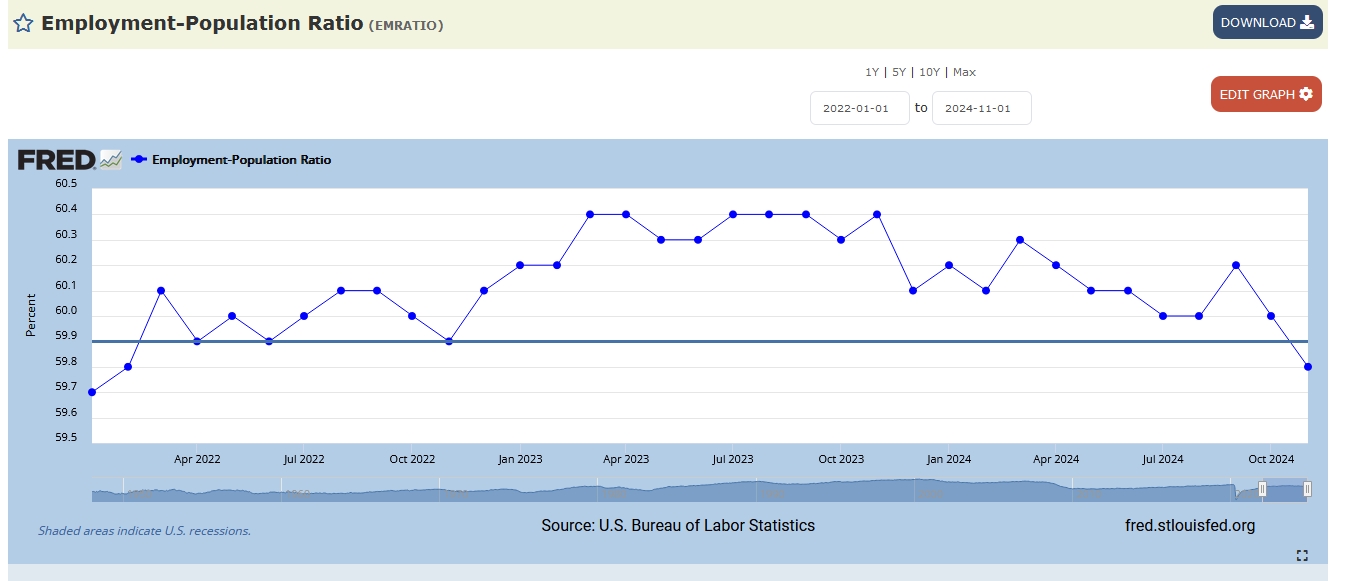1346x581 pixels.
Task: Click the FRED logo in the chart
Action: [57, 159]
